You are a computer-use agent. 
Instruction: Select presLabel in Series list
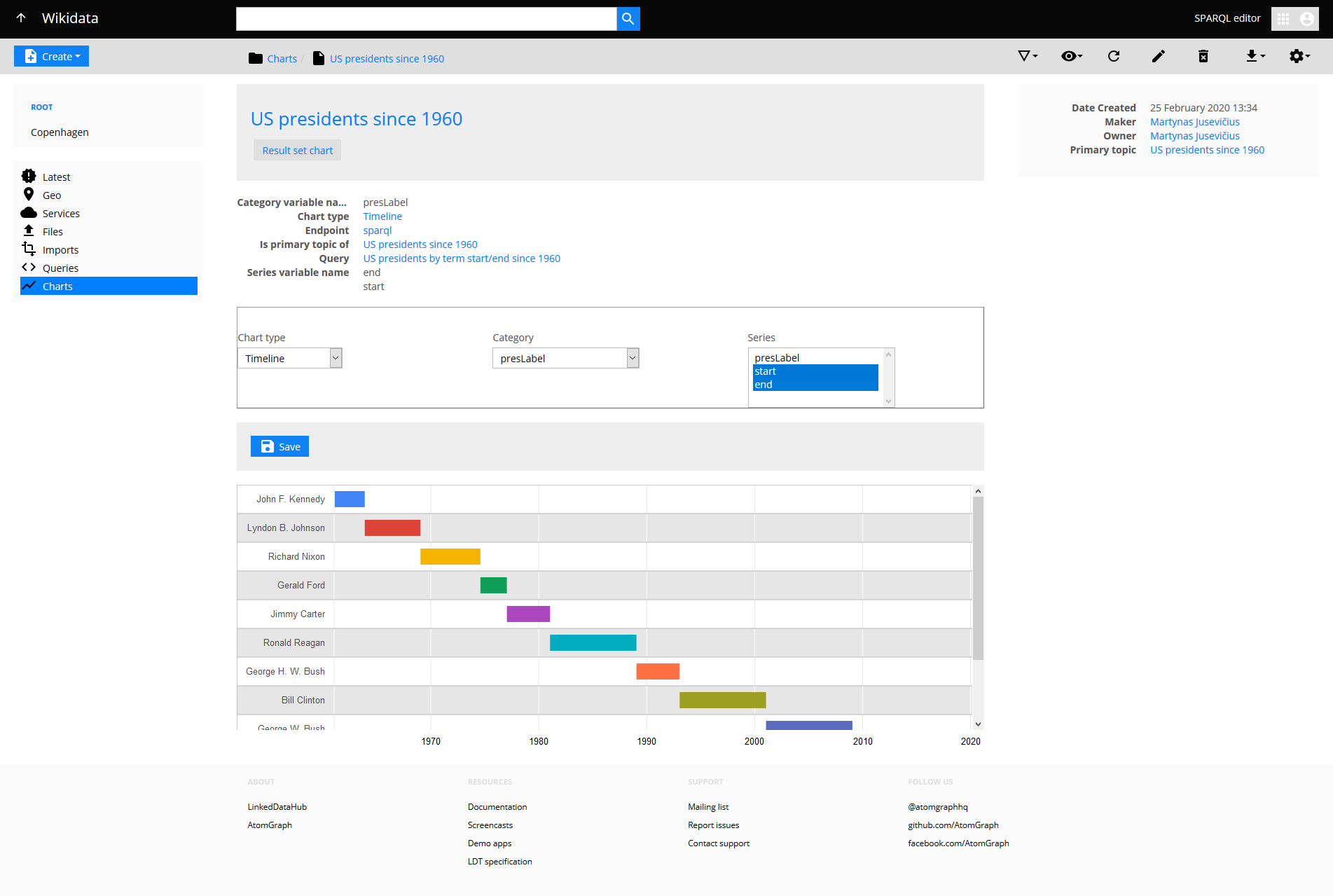(815, 357)
